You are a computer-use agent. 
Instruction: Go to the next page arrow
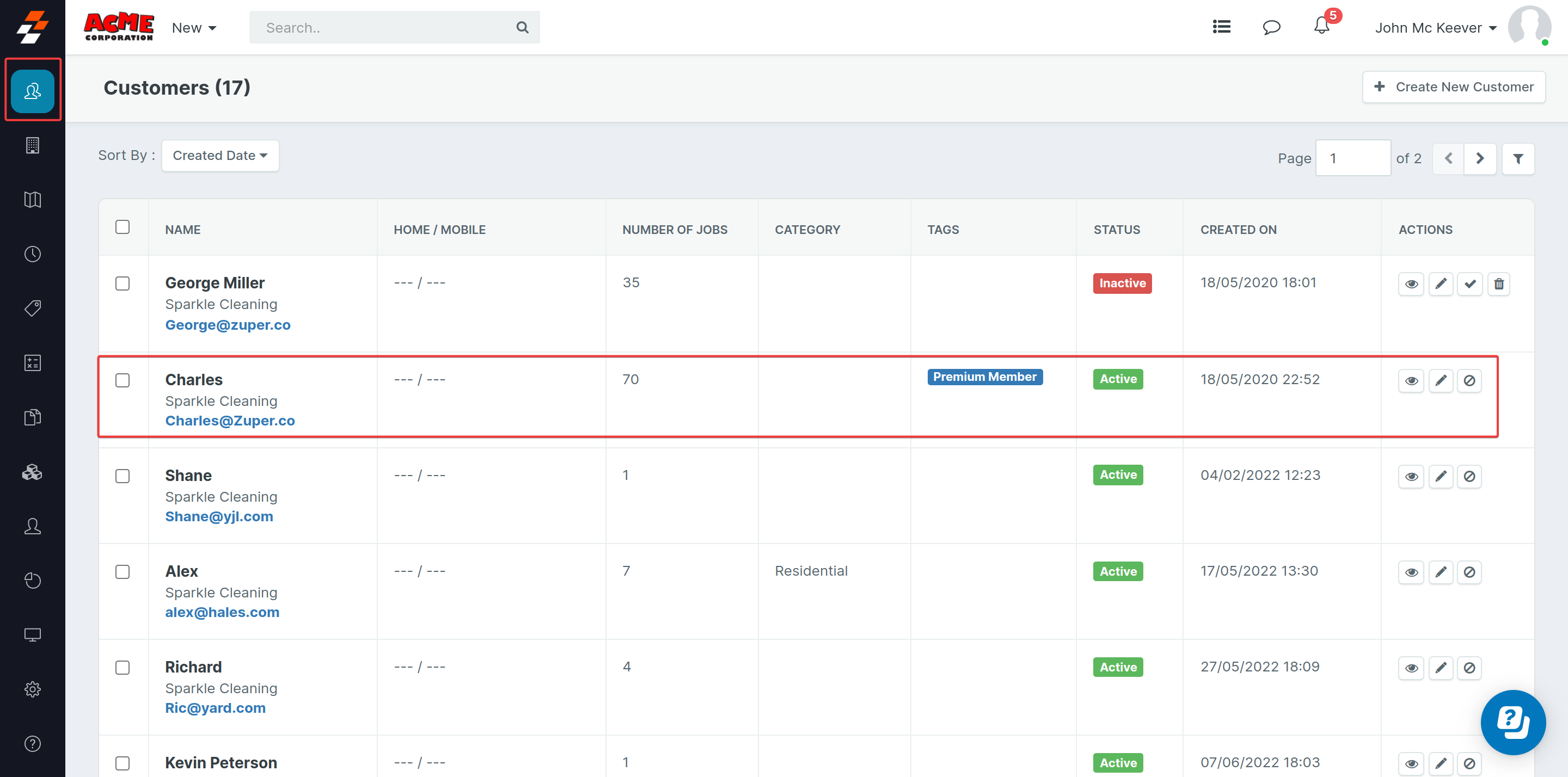coord(1480,159)
